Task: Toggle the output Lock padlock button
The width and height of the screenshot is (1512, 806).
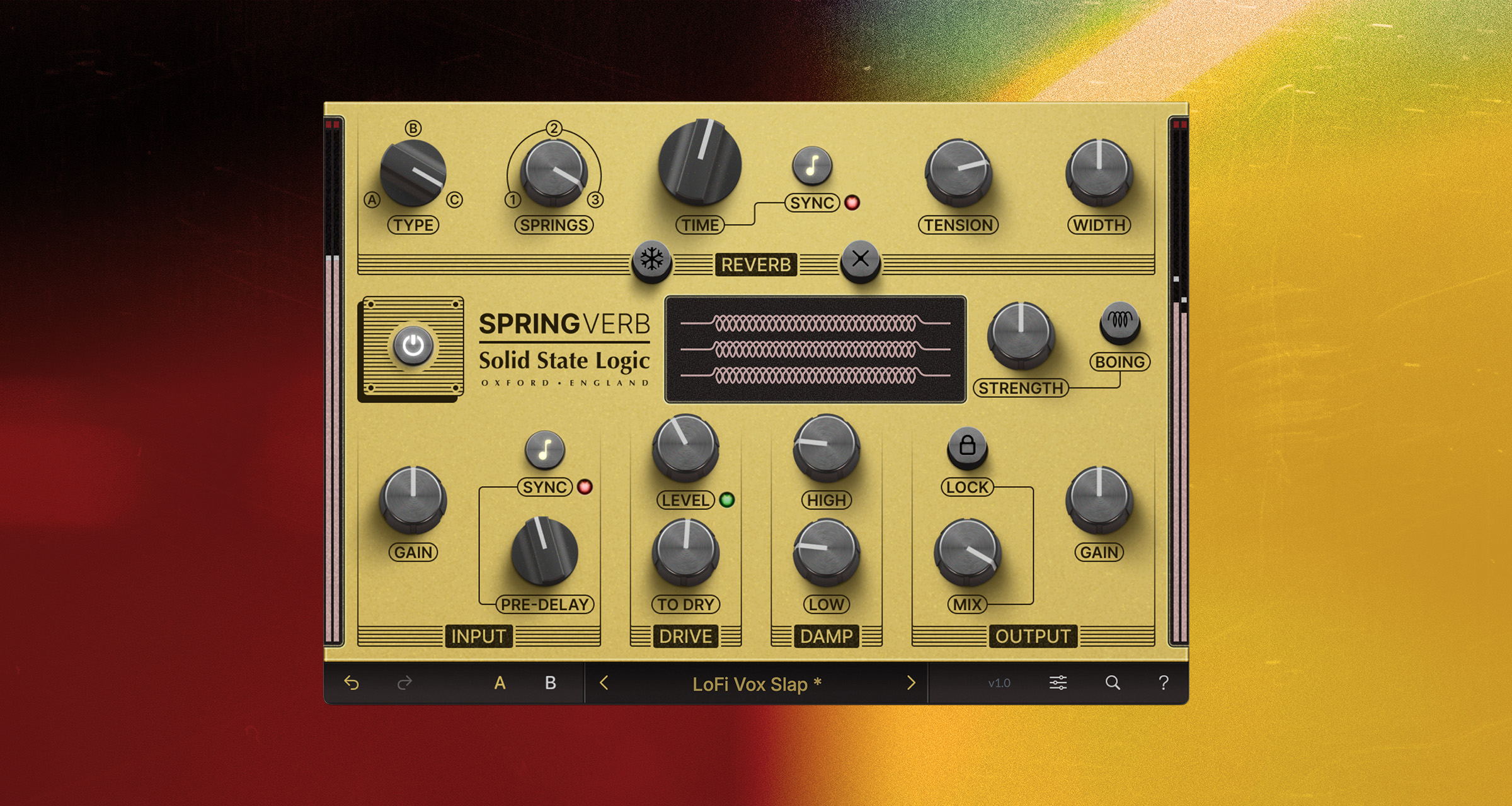Action: pyautogui.click(x=967, y=446)
